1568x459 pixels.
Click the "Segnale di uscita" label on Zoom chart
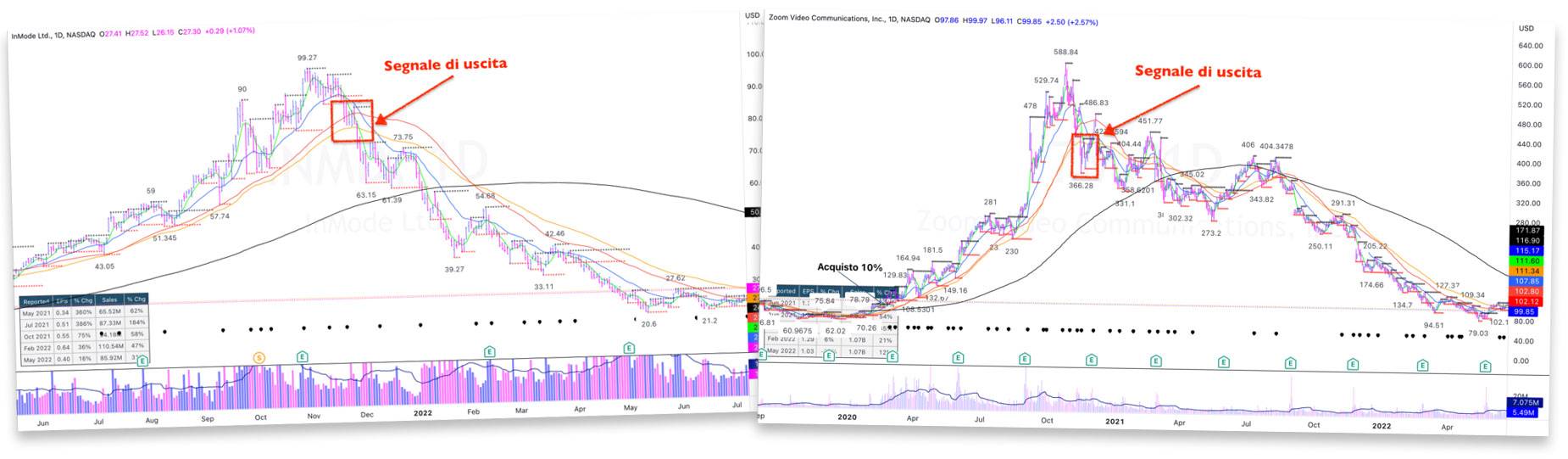point(1197,72)
